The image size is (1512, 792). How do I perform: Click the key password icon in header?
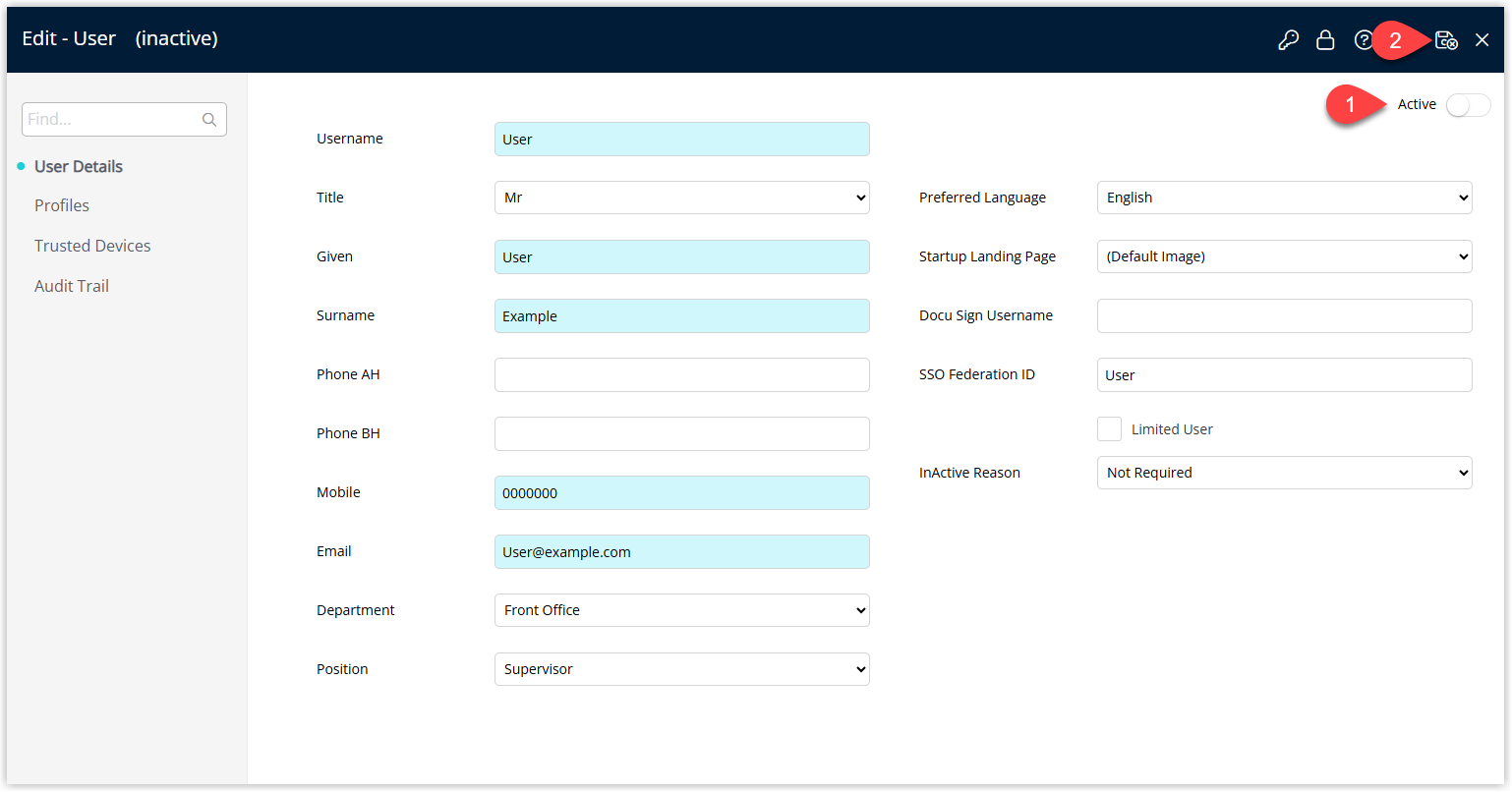point(1288,40)
